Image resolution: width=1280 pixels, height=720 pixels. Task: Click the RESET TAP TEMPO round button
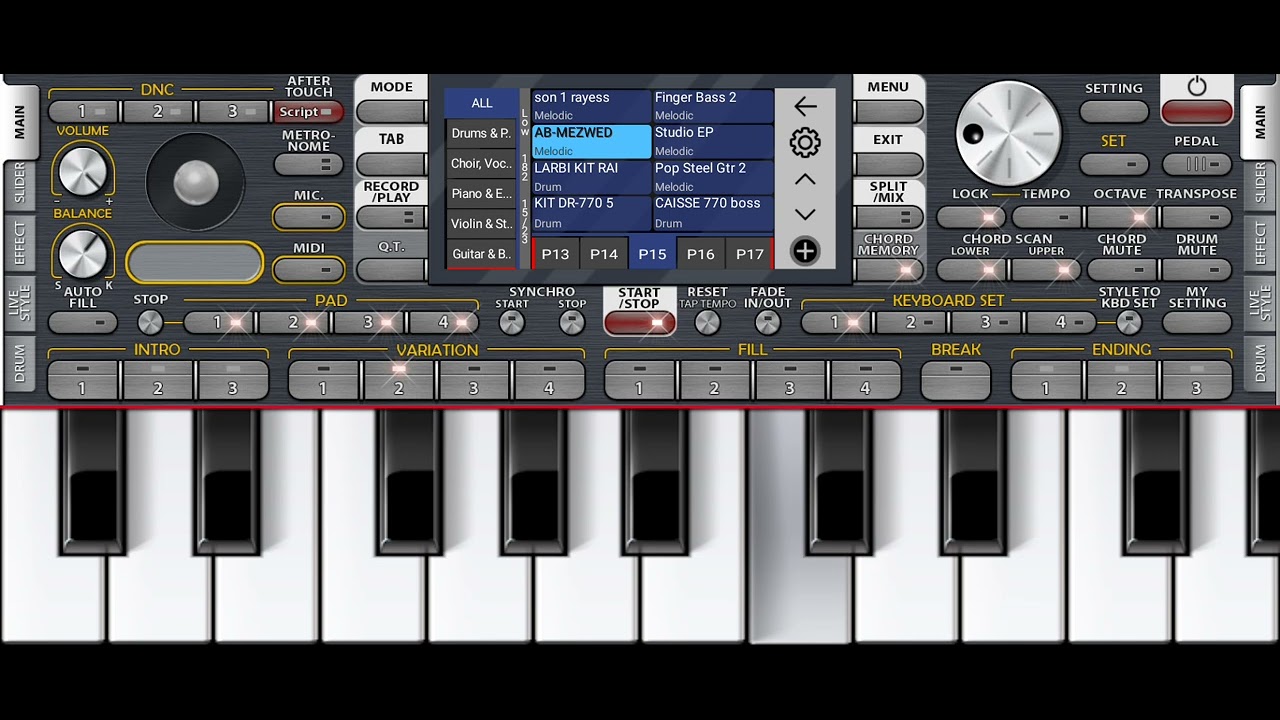pos(707,322)
